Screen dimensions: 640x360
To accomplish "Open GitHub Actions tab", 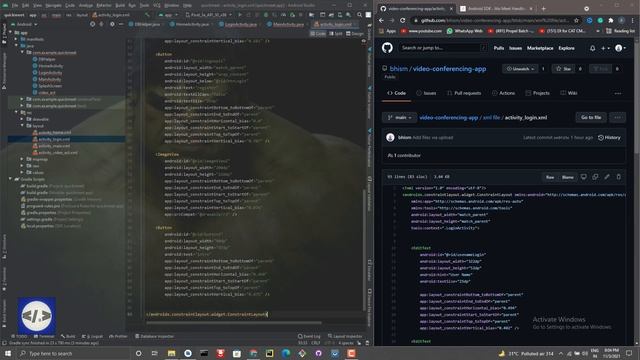I will 503,93.
